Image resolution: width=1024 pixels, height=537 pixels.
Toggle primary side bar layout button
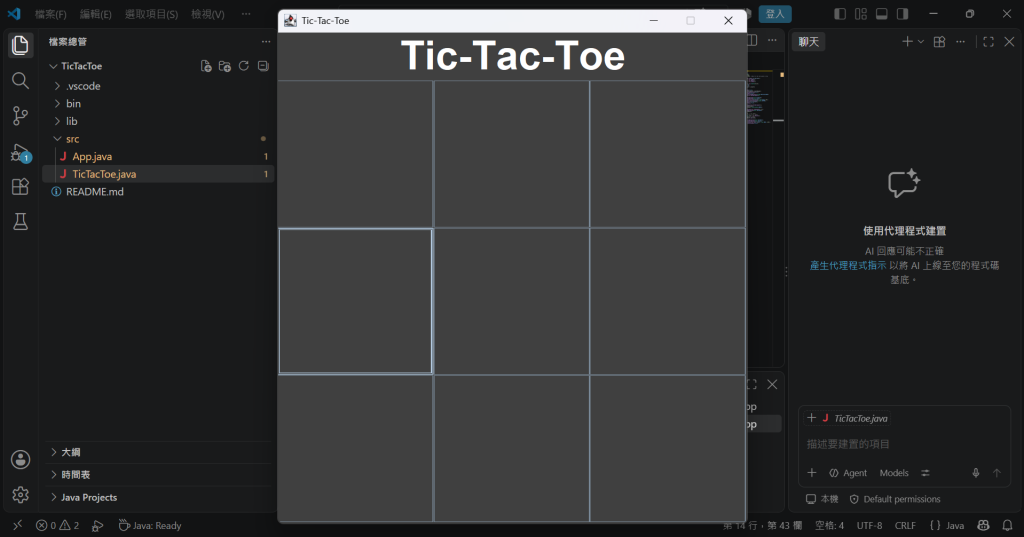tap(840, 14)
